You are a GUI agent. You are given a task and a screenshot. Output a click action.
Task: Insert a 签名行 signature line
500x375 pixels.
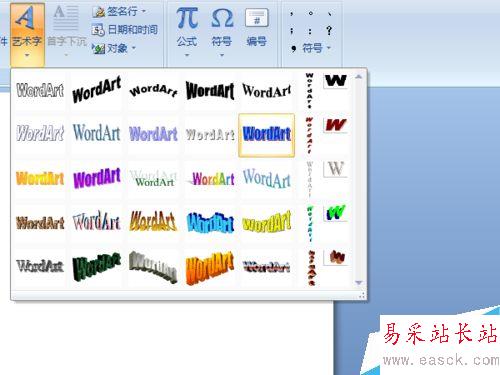(115, 12)
